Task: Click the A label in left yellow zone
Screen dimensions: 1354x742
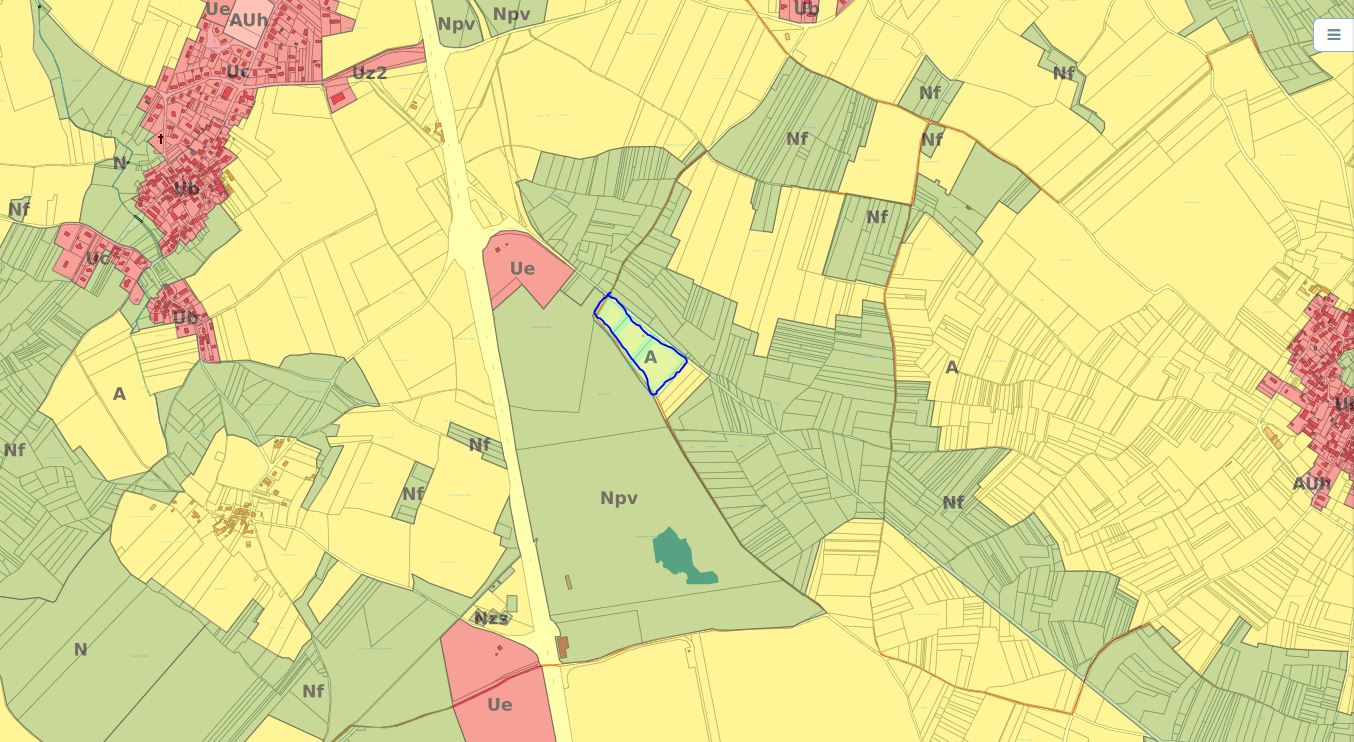Action: (119, 394)
